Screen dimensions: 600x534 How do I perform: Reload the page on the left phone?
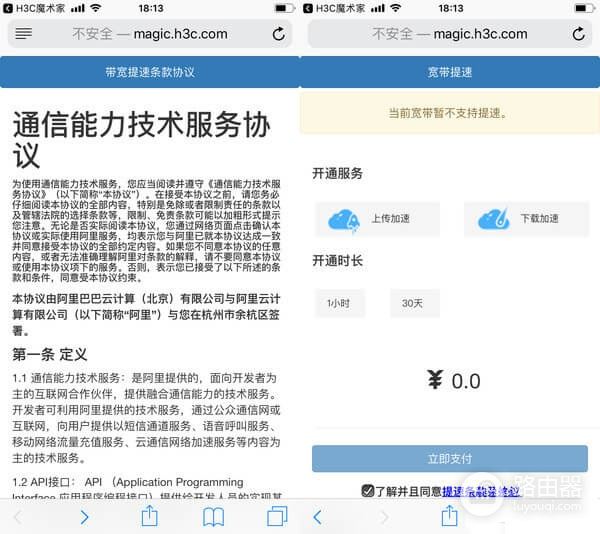coord(278,34)
